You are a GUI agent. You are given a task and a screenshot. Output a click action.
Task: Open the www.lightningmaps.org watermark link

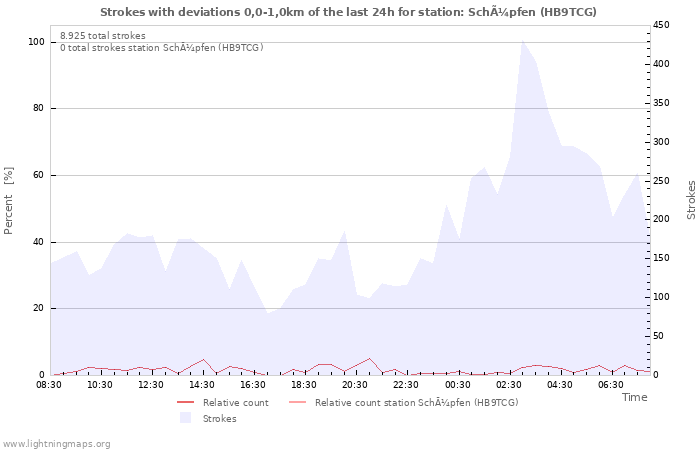point(56,443)
